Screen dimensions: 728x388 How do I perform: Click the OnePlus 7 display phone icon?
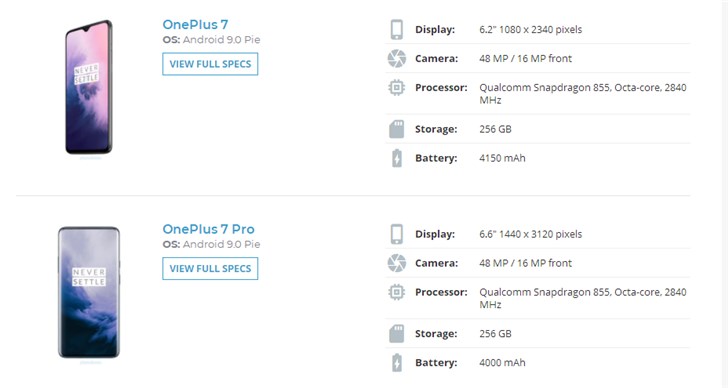click(396, 29)
